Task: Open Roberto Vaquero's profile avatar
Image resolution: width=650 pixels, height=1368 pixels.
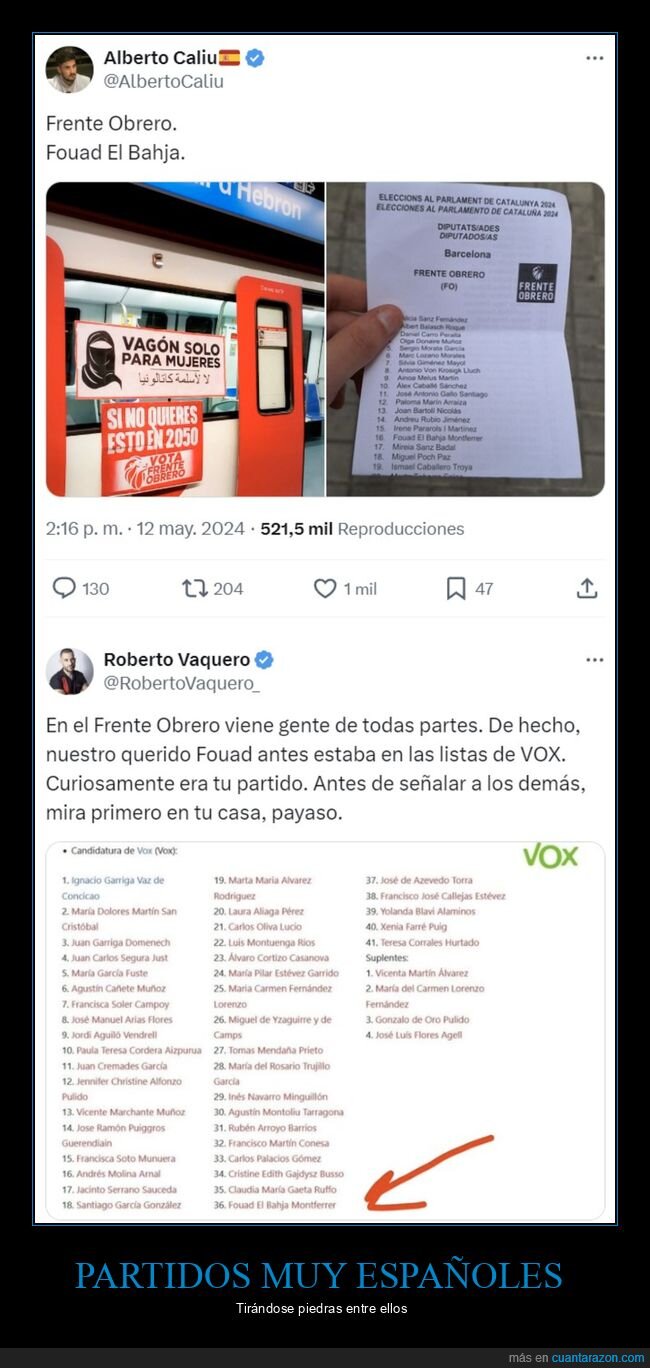Action: 69,671
